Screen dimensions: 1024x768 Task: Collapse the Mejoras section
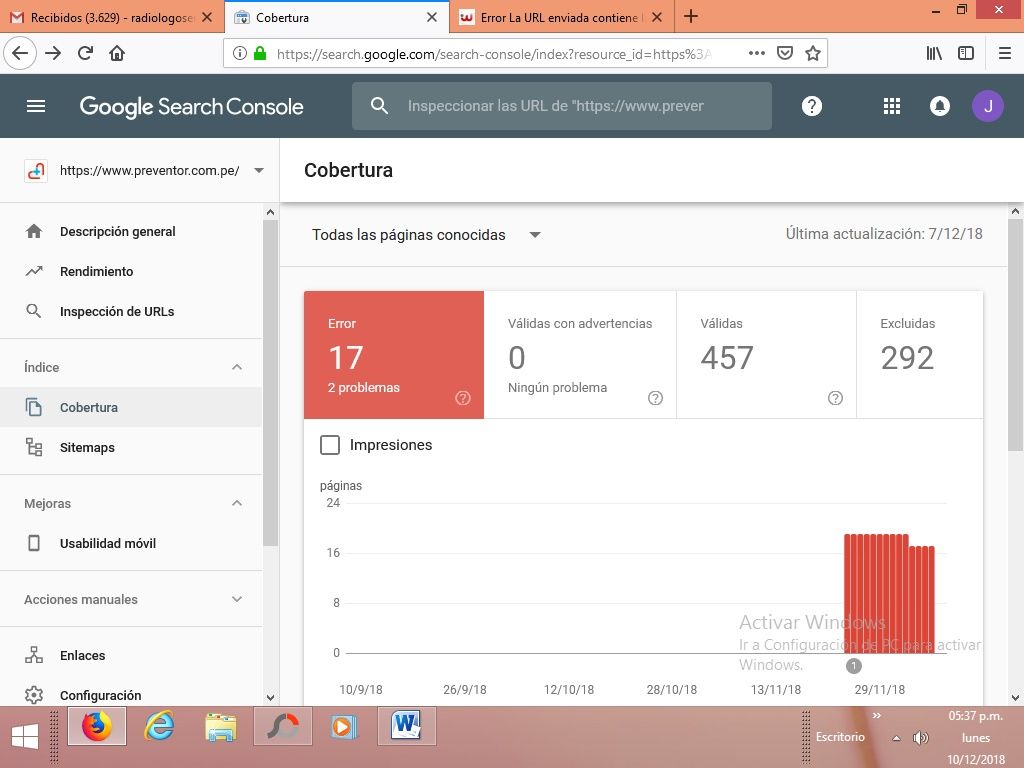pos(237,503)
